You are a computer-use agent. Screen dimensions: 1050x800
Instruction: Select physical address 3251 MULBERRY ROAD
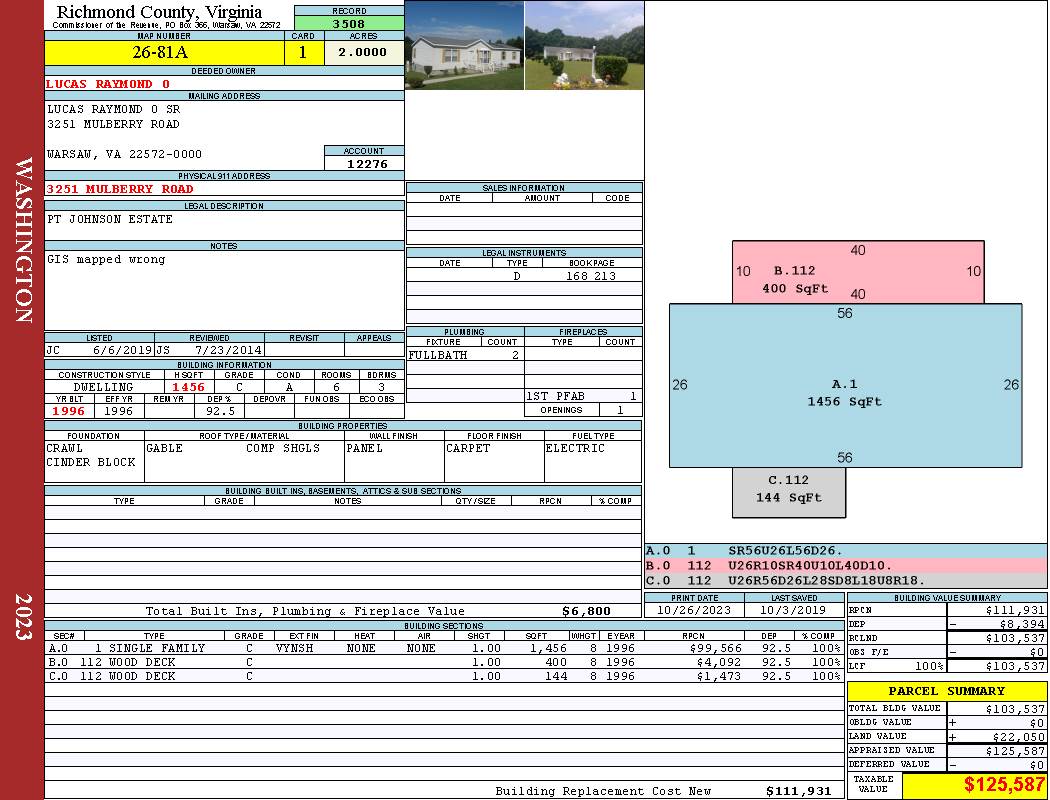click(120, 188)
